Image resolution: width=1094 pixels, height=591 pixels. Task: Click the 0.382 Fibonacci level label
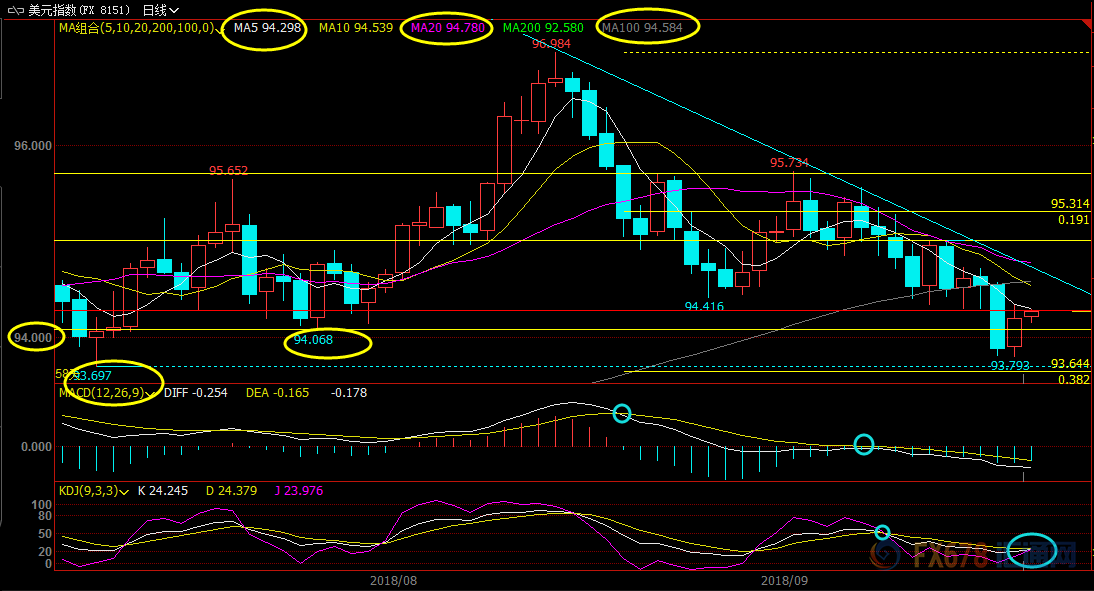(1073, 379)
